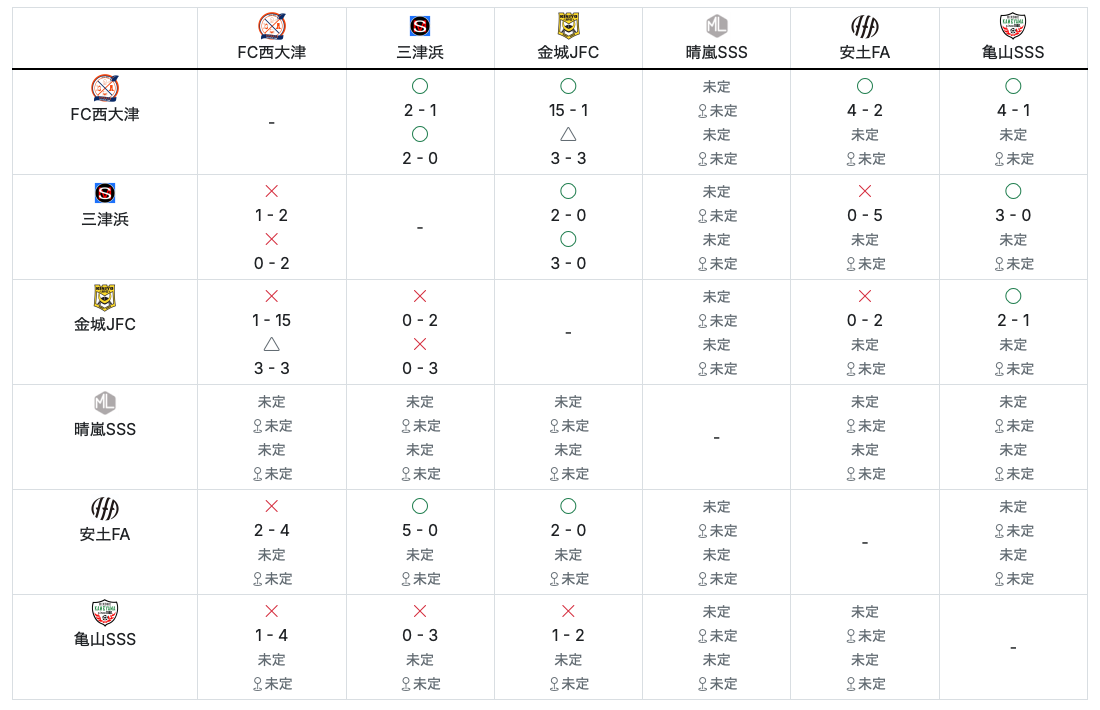Open 三津浜 vs 亀山SSS 3 - 0 result
Image resolution: width=1100 pixels, height=710 pixels.
coord(1012,215)
